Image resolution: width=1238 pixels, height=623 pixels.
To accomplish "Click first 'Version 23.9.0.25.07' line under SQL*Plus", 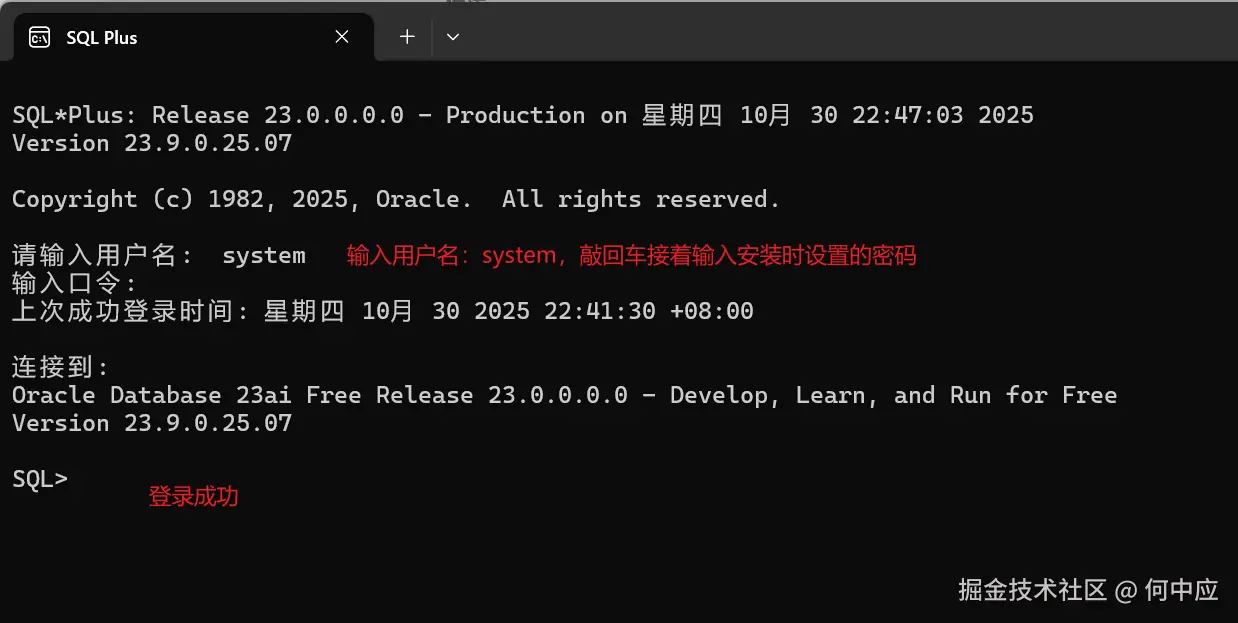I will coord(152,143).
